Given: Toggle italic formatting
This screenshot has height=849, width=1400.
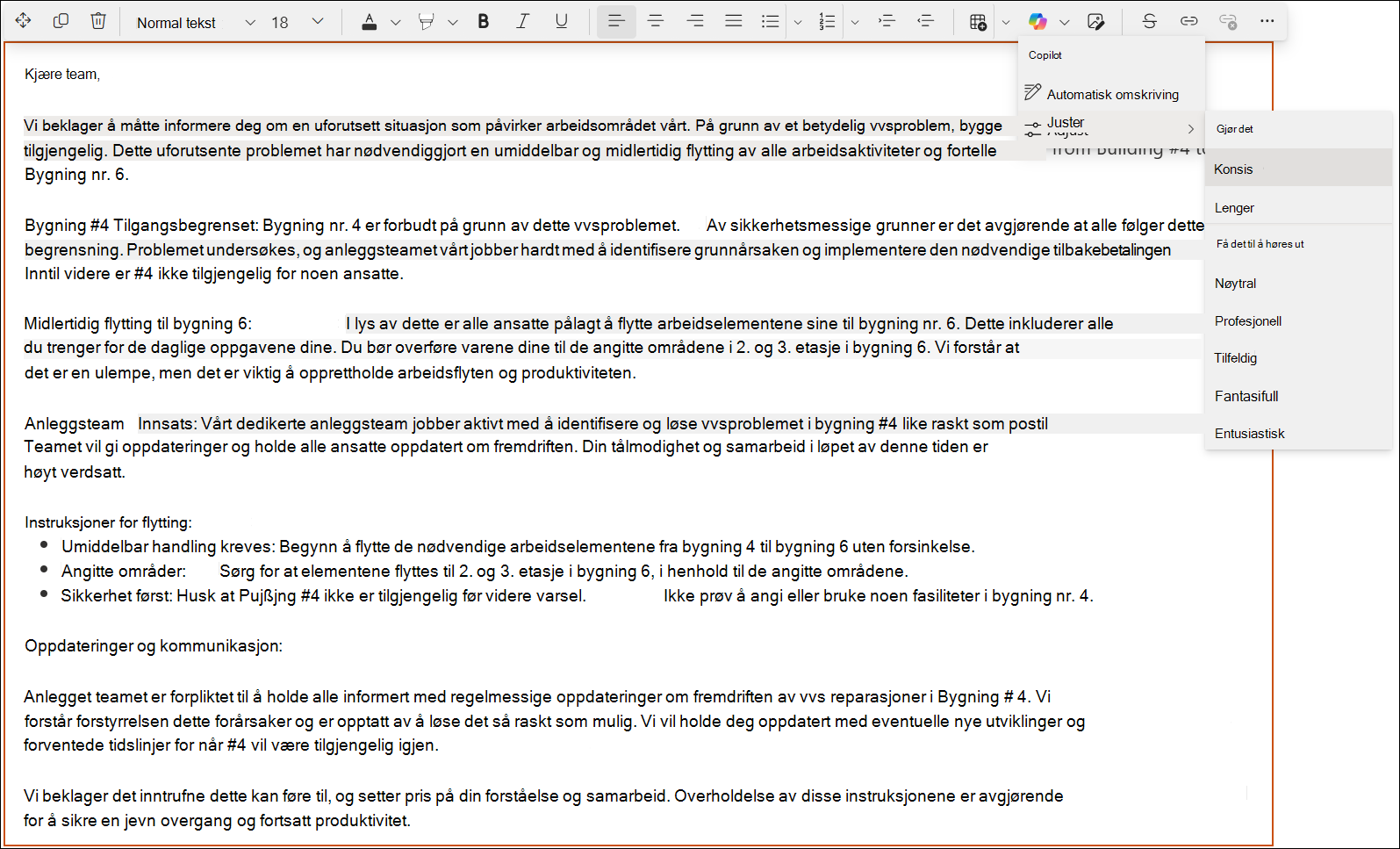Looking at the screenshot, I should [x=522, y=22].
